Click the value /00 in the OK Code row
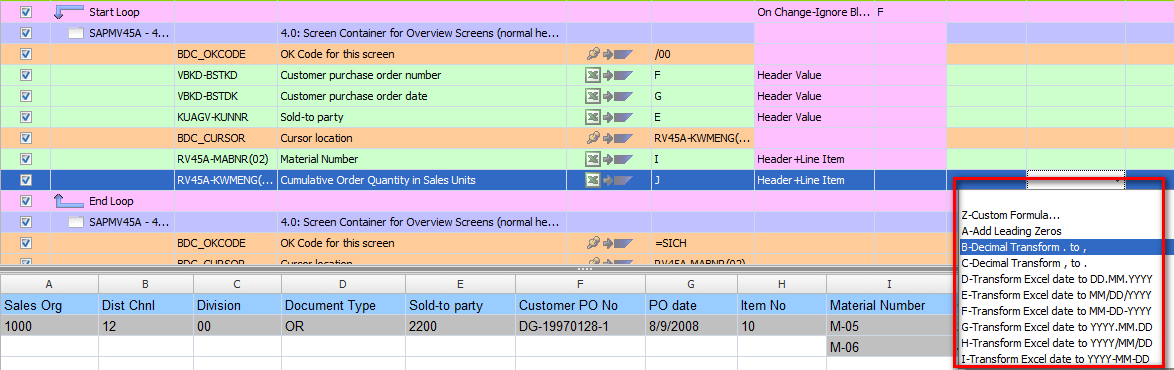The width and height of the screenshot is (1174, 370). click(662, 54)
